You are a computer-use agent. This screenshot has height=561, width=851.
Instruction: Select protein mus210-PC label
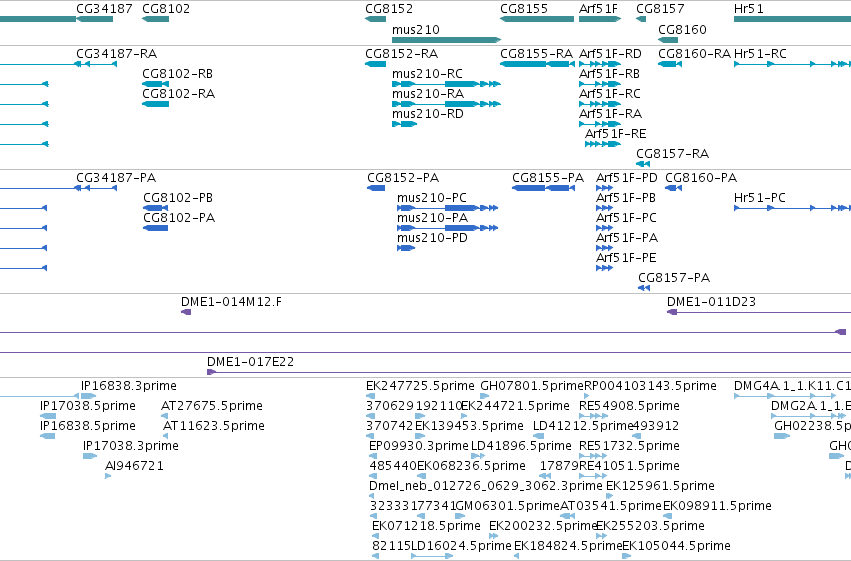tap(432, 198)
